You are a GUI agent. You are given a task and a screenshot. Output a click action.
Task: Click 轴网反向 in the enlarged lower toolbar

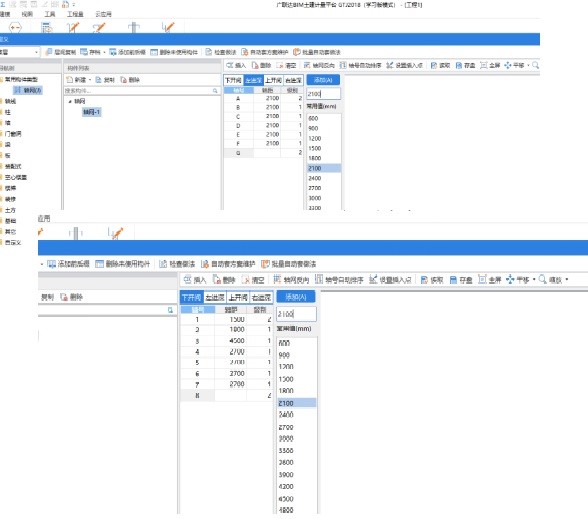291,280
